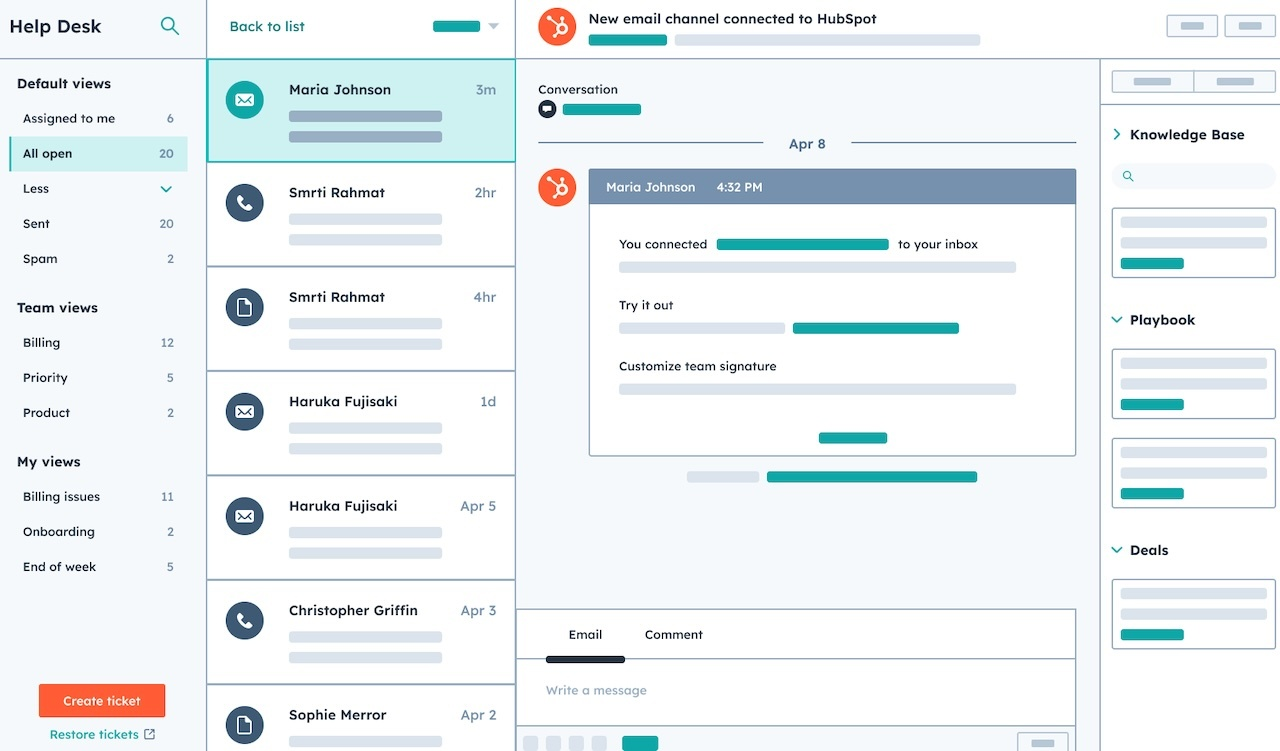Open the Knowledge Base search field magnifier

pos(1127,176)
